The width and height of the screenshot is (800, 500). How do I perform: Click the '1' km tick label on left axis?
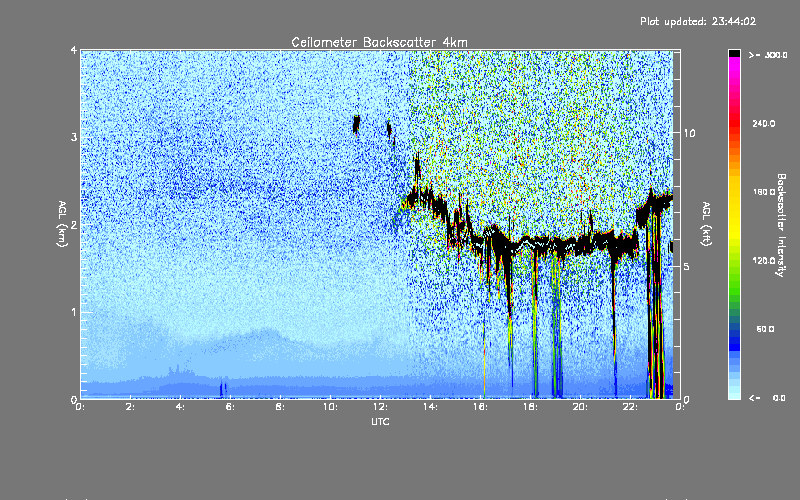pyautogui.click(x=74, y=312)
